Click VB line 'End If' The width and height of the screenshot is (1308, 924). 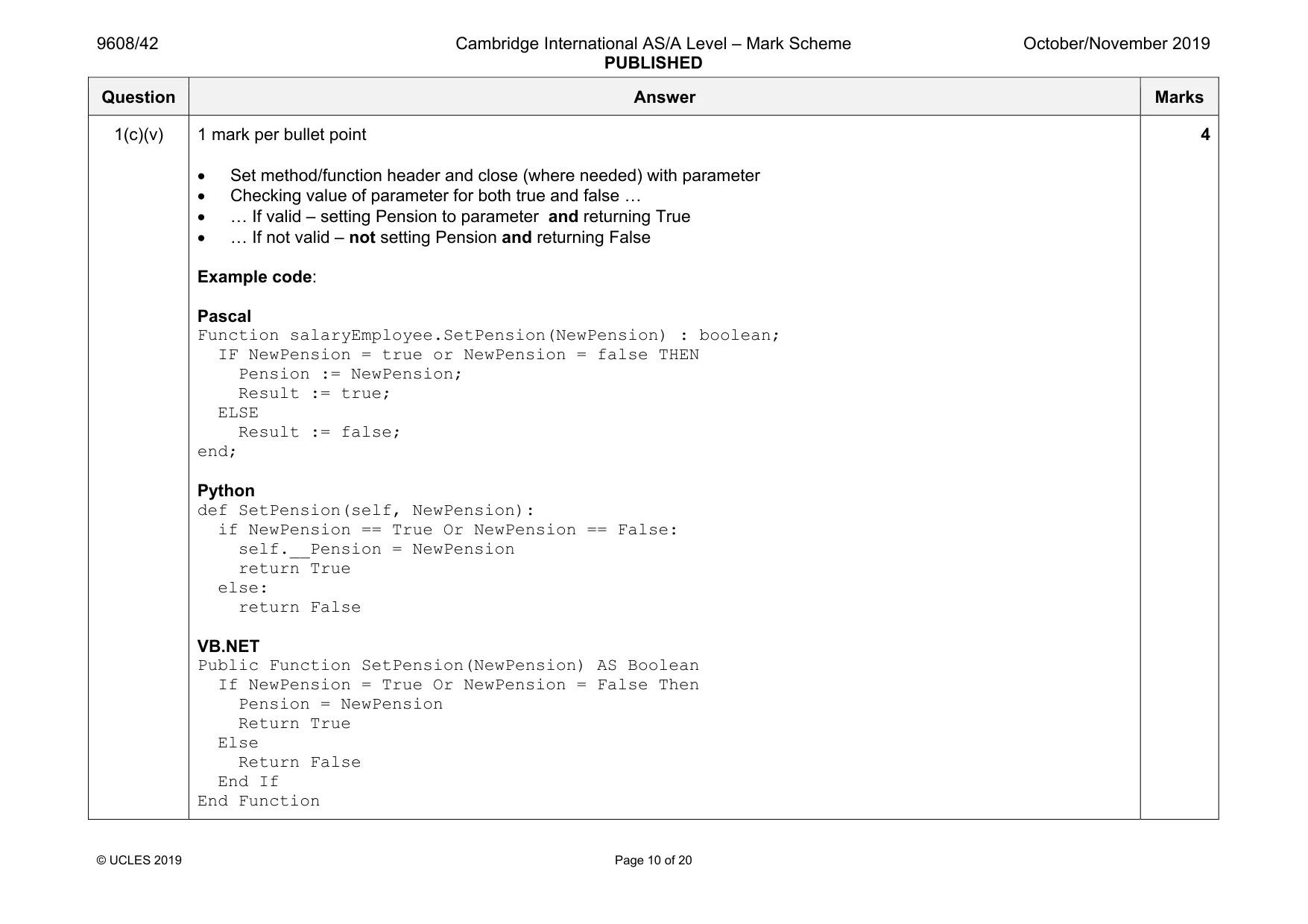(x=248, y=782)
